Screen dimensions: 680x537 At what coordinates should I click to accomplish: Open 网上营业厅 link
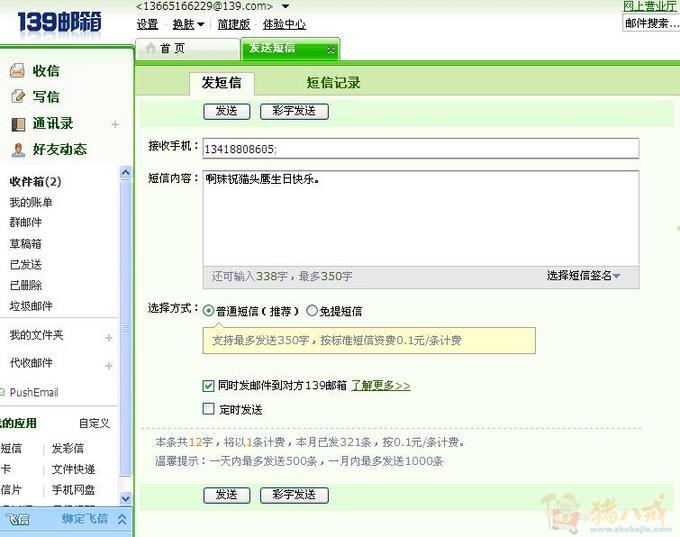click(651, 6)
